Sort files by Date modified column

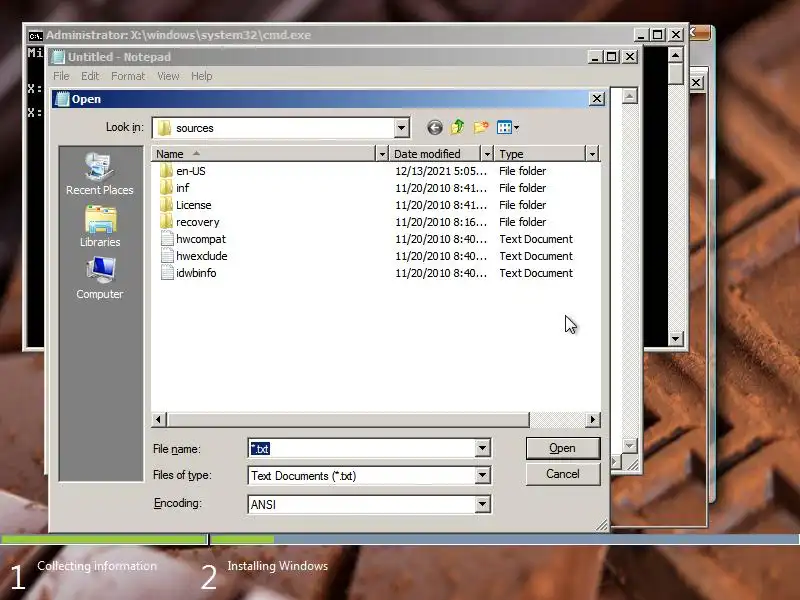[x=435, y=154]
